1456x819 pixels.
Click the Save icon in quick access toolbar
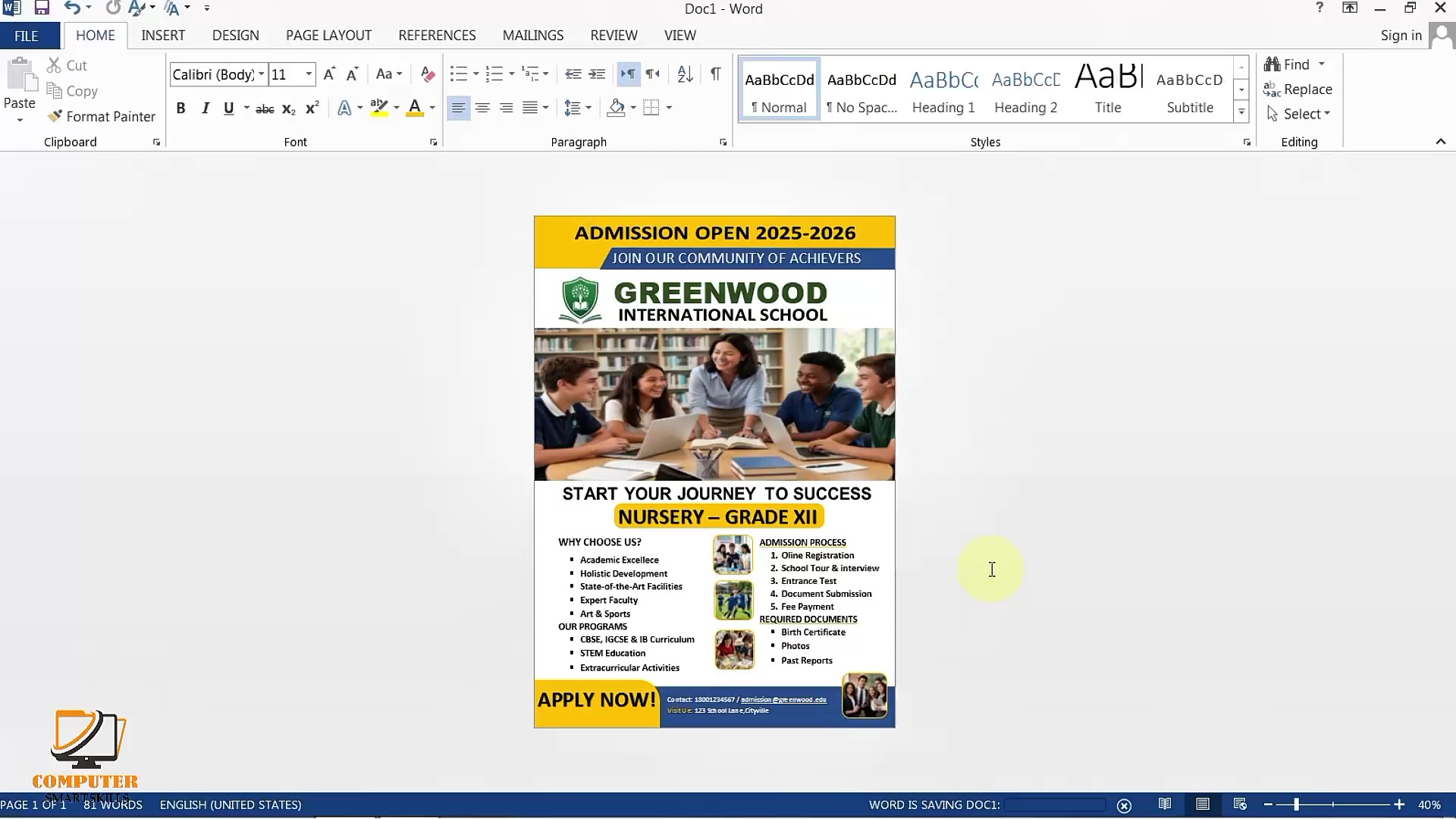(42, 8)
